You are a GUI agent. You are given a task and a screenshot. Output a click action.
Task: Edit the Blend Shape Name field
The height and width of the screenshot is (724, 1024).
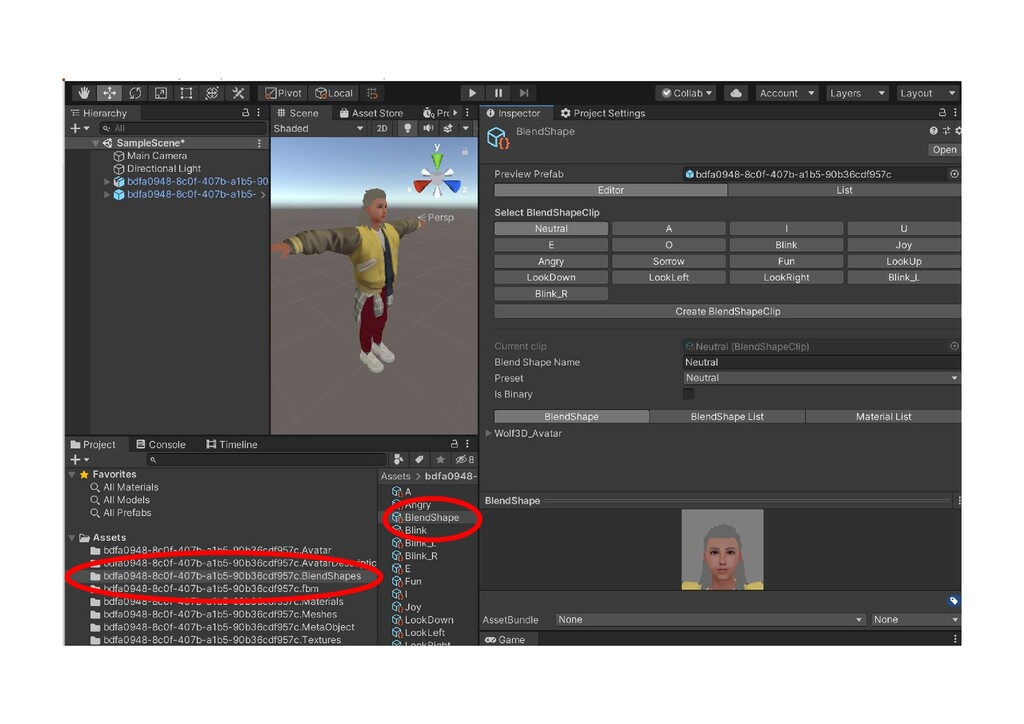[822, 362]
